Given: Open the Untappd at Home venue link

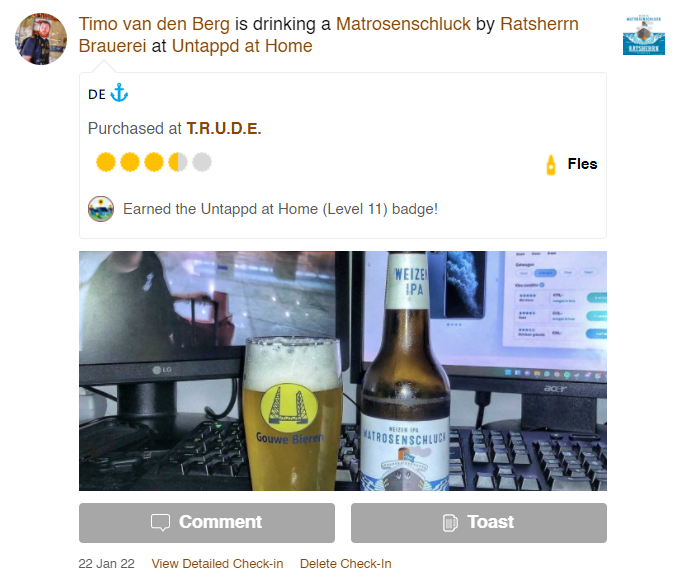Looking at the screenshot, I should (242, 46).
